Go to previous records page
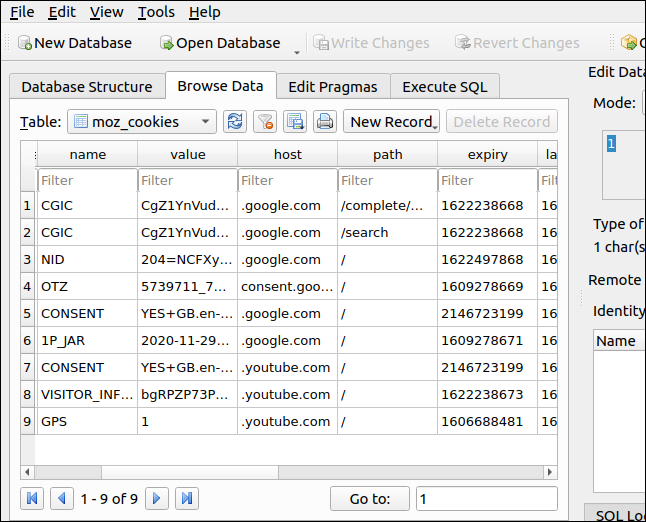 point(62,498)
